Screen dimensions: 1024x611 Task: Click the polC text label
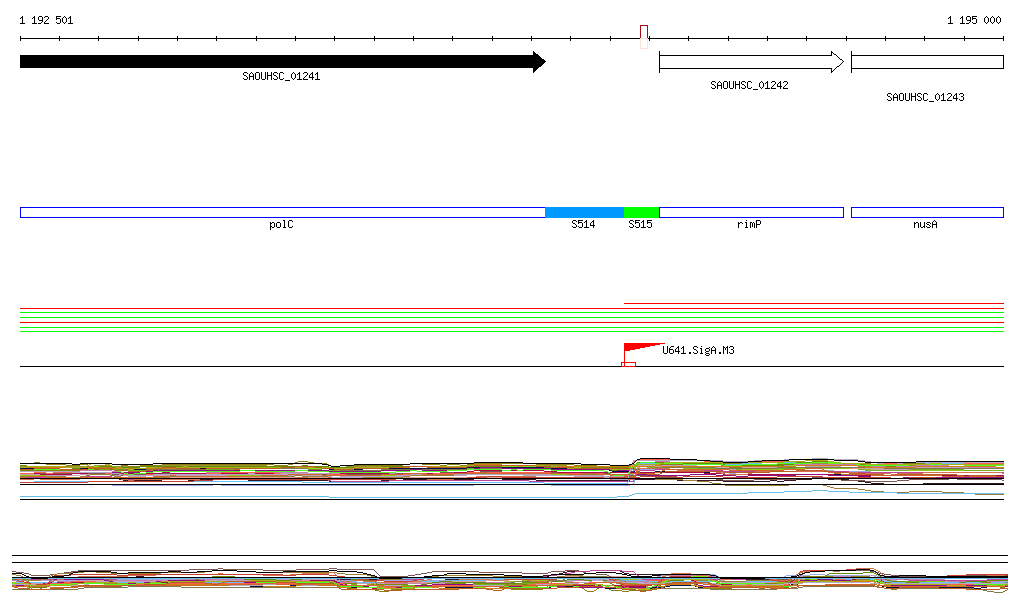281,225
